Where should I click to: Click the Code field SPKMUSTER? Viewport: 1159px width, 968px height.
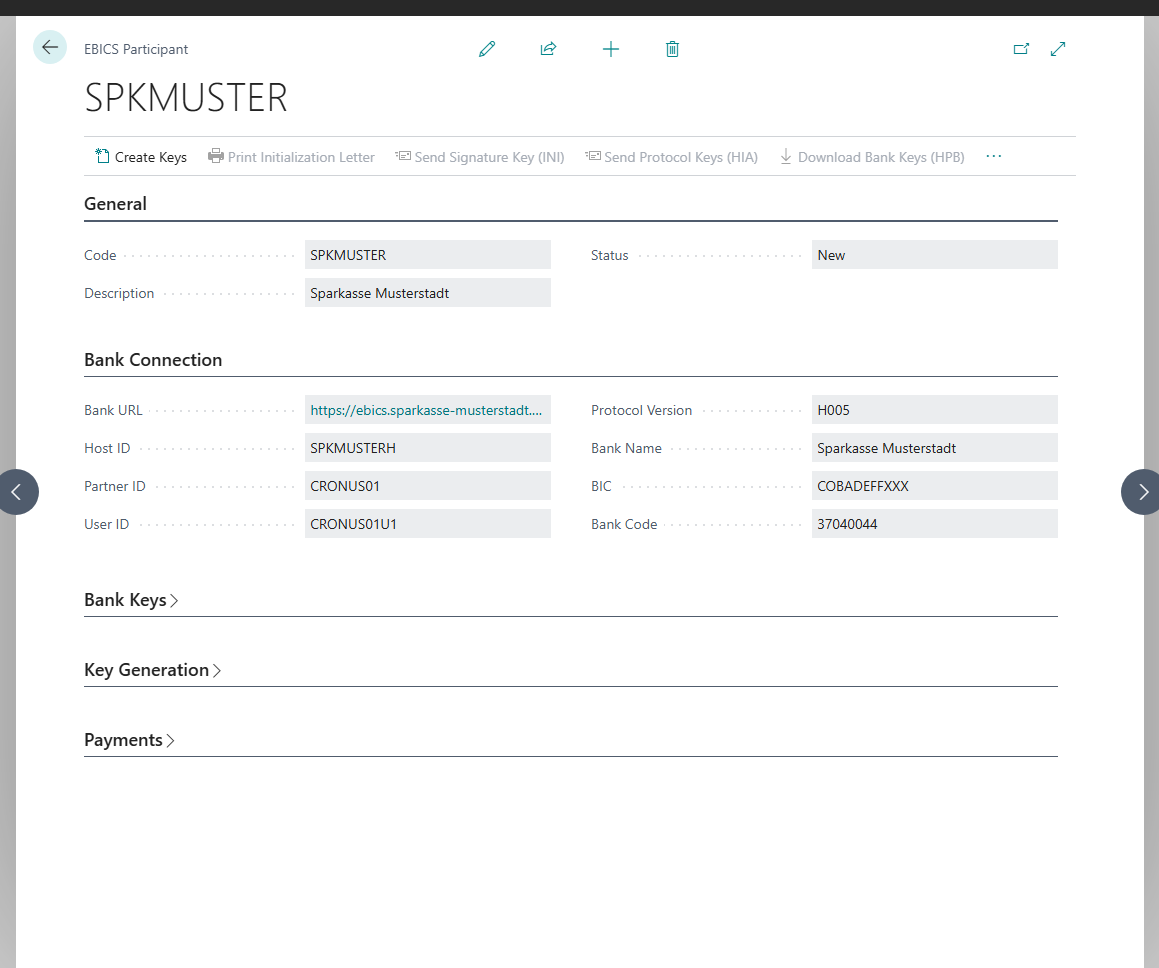(x=428, y=255)
